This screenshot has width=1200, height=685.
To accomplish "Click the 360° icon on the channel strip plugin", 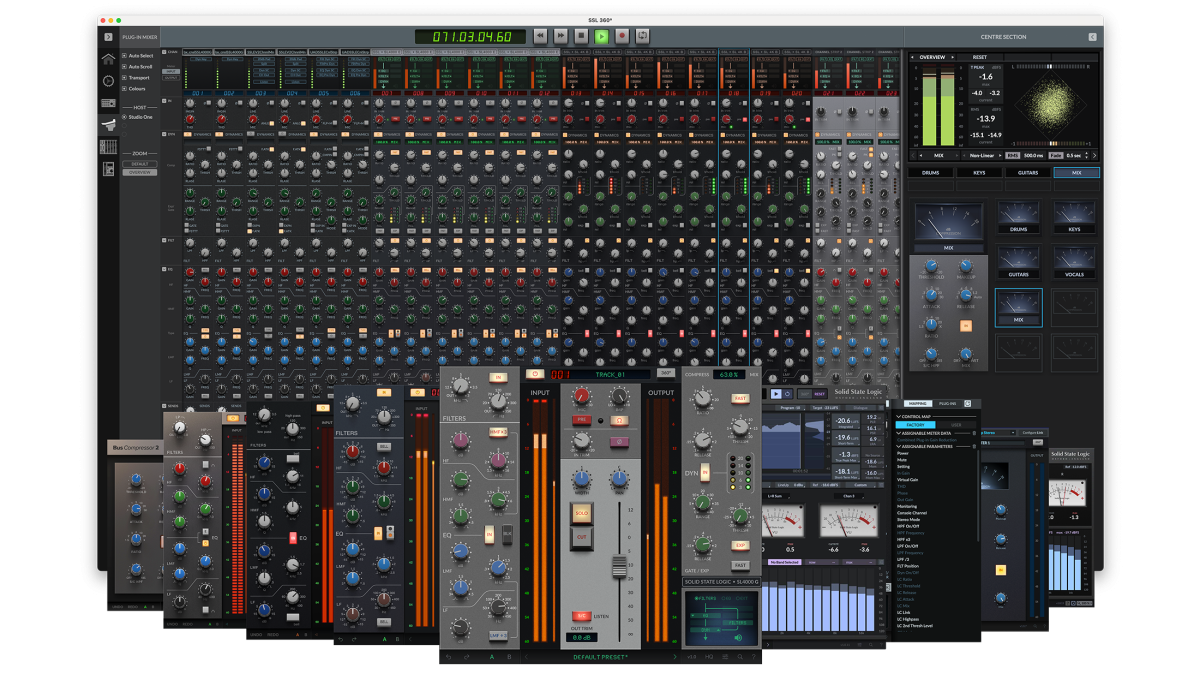I will pyautogui.click(x=667, y=373).
